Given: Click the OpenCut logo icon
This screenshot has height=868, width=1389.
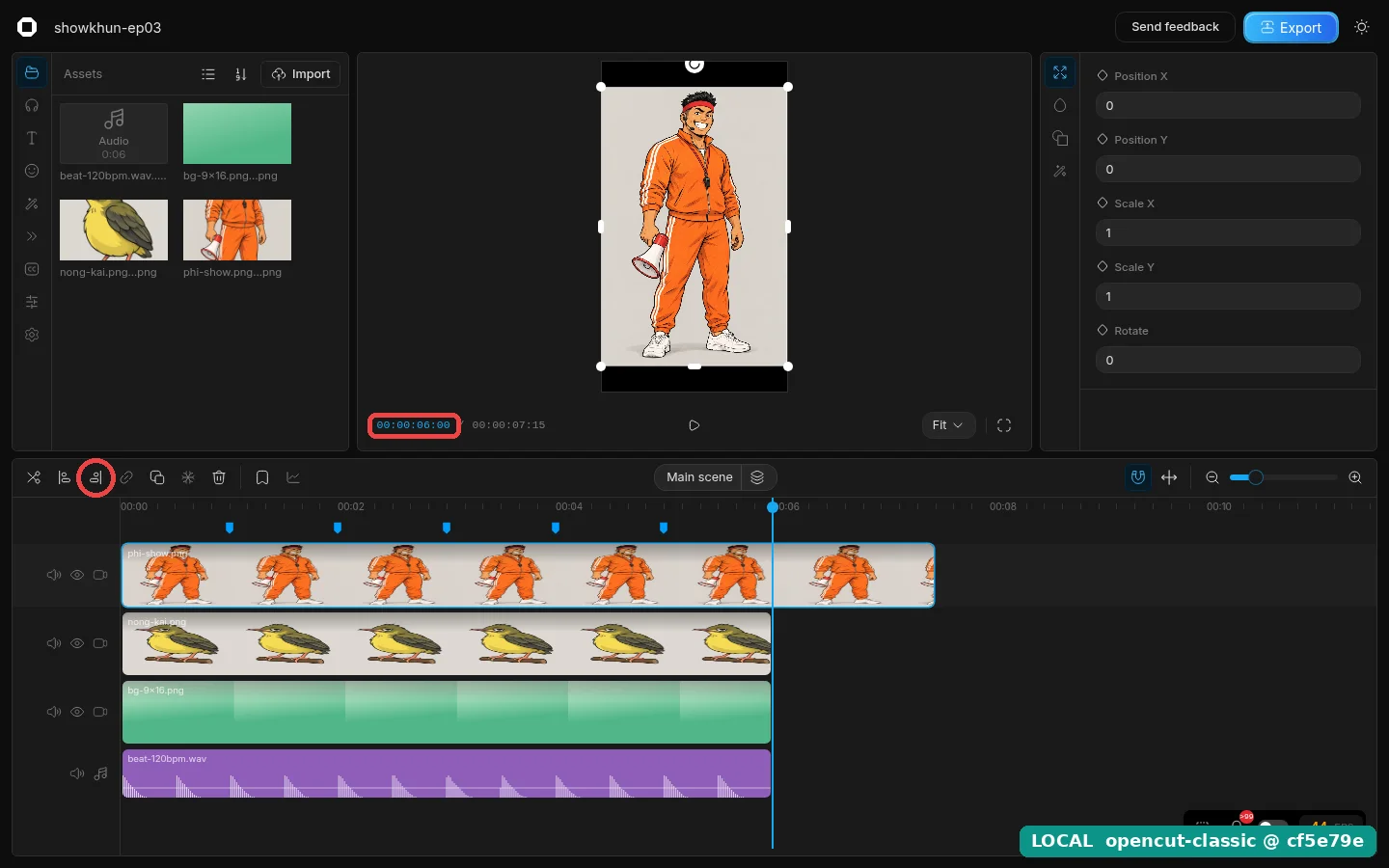Looking at the screenshot, I should click(27, 27).
